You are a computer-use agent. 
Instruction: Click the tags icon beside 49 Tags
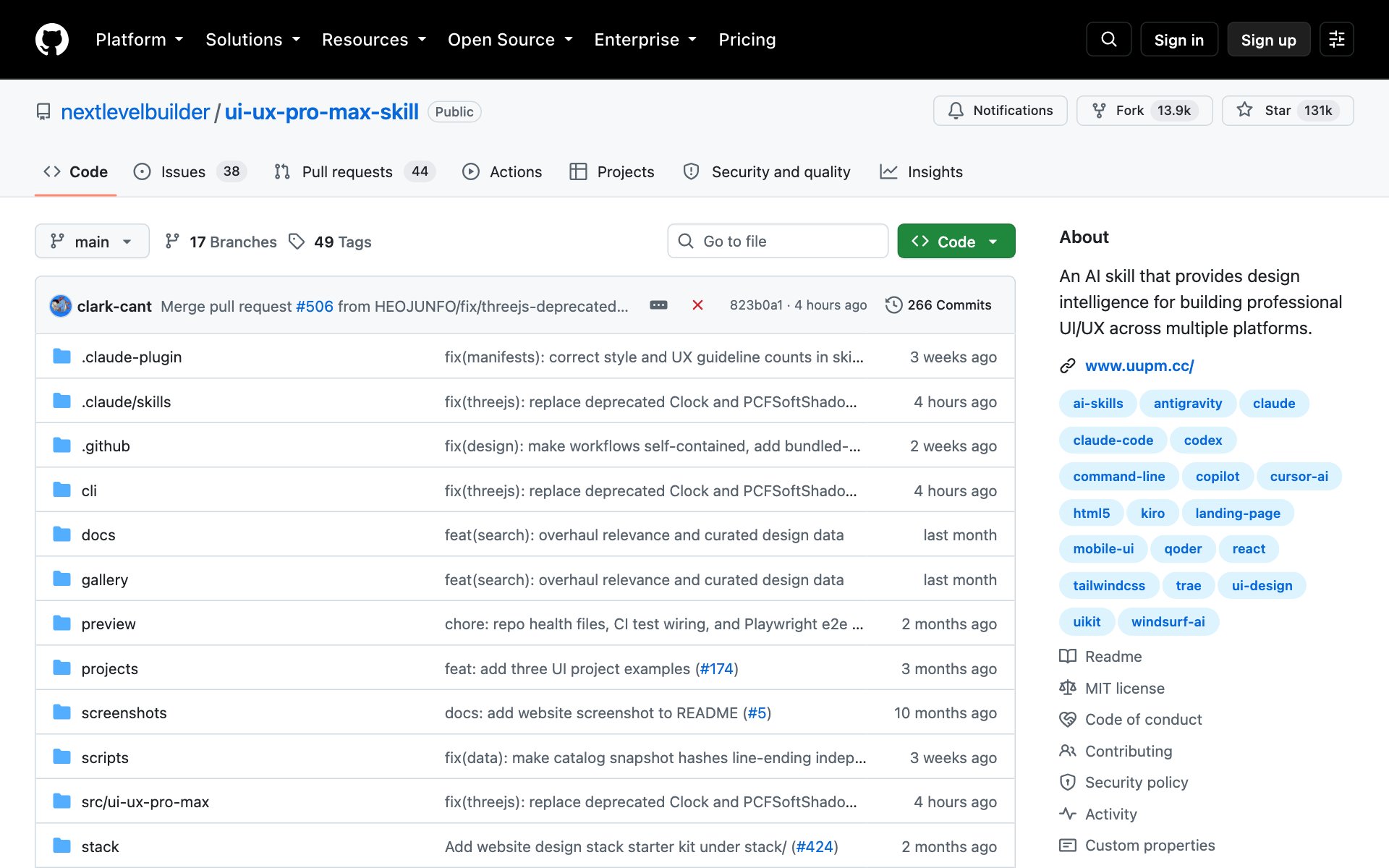pyautogui.click(x=297, y=242)
